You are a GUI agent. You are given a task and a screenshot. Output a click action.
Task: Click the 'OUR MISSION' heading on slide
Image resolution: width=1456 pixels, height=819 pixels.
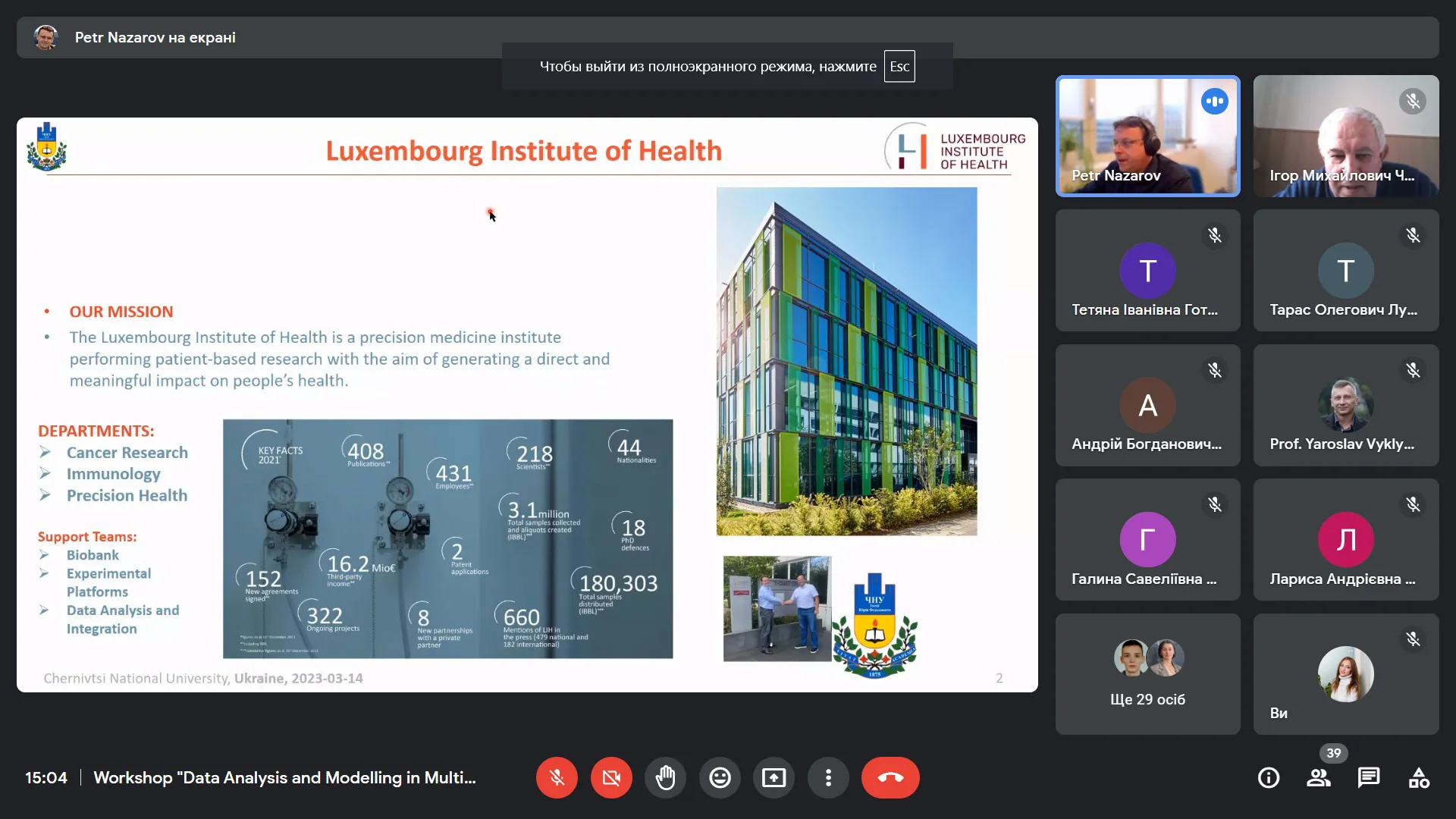click(x=121, y=312)
